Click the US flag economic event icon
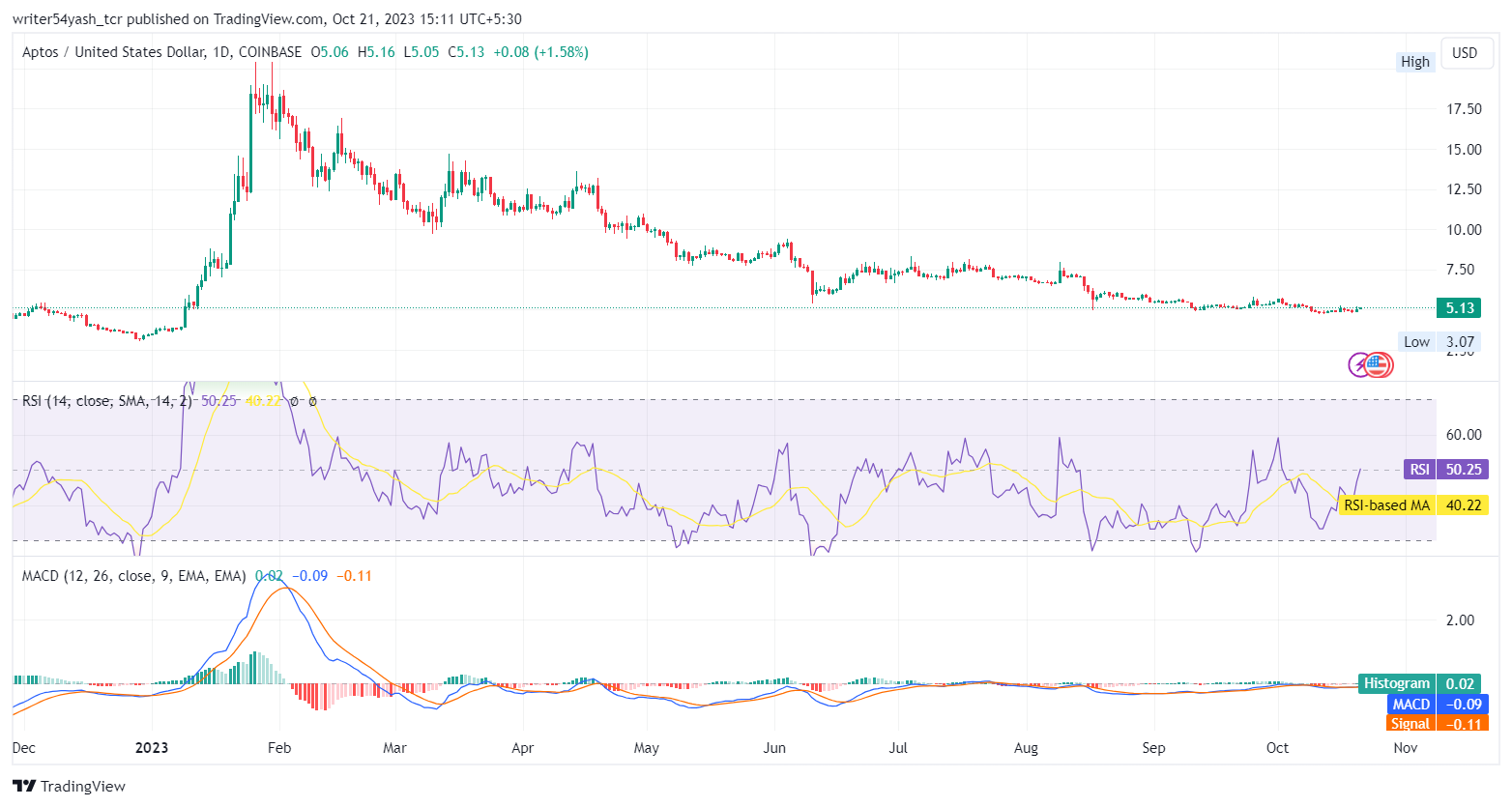 tap(1379, 365)
